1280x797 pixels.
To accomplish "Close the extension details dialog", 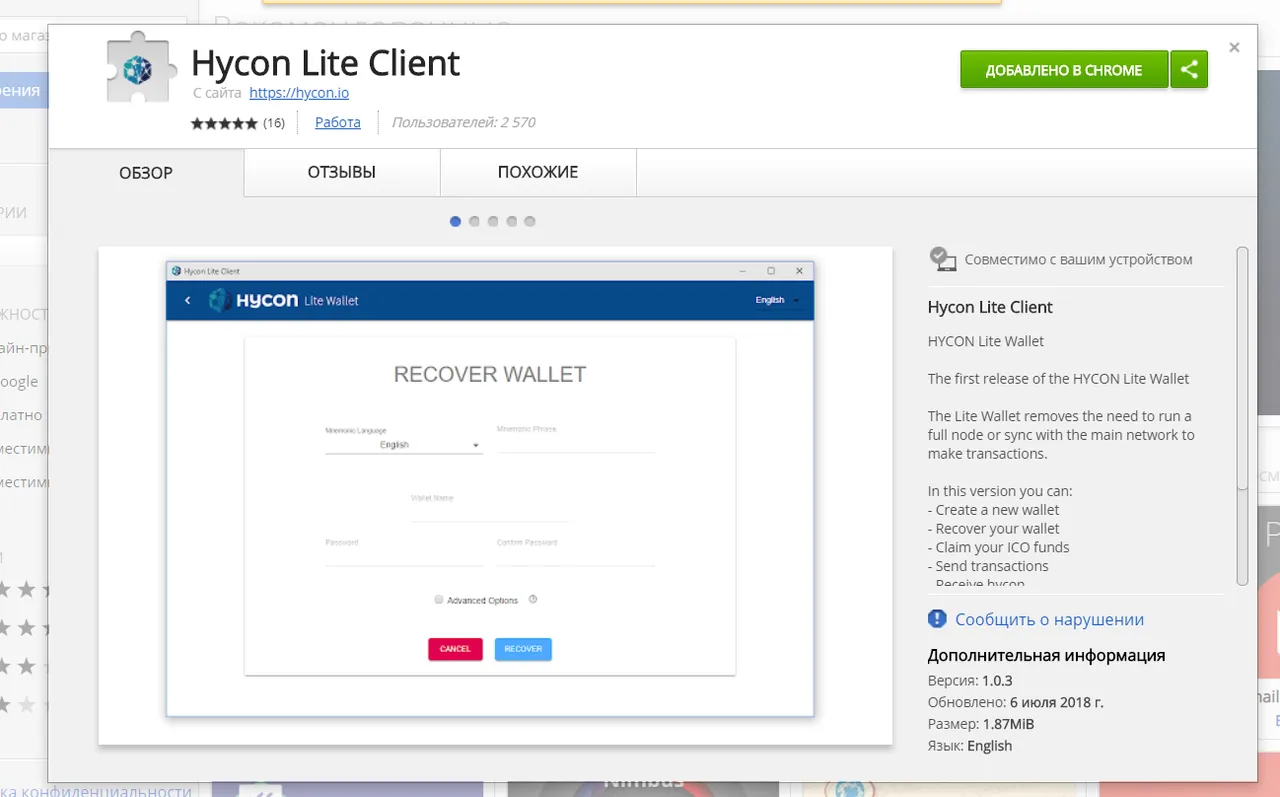I will (x=1234, y=47).
